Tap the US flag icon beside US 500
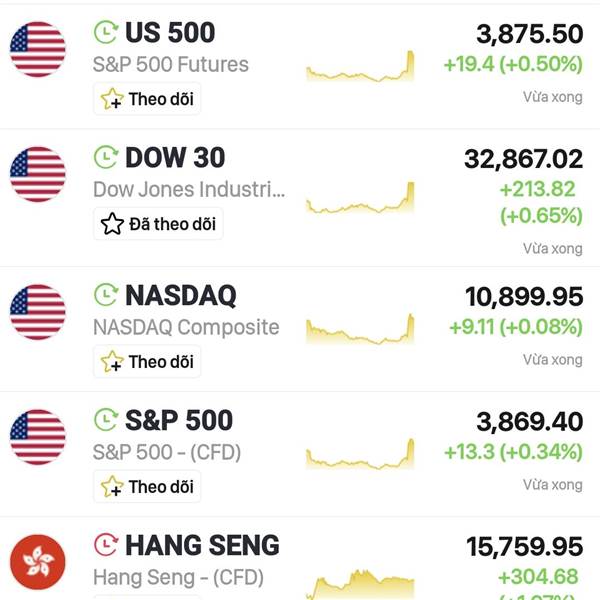The image size is (600, 600). click(38, 49)
